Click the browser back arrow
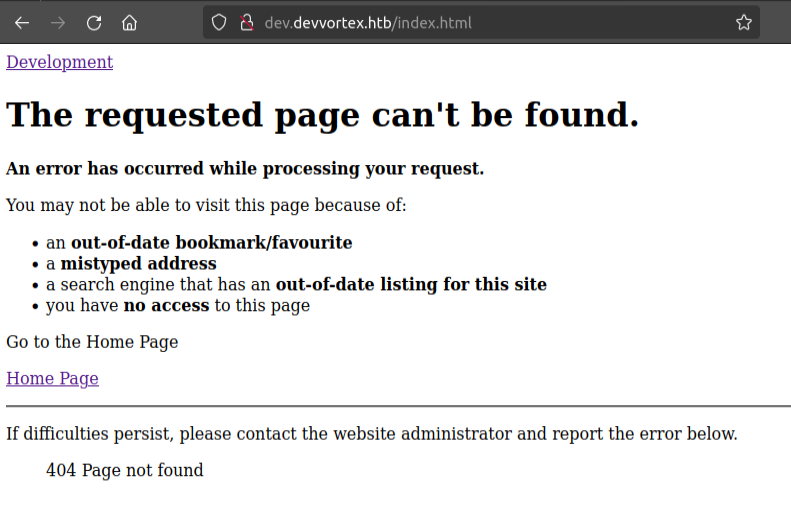The image size is (791, 529). (x=22, y=22)
